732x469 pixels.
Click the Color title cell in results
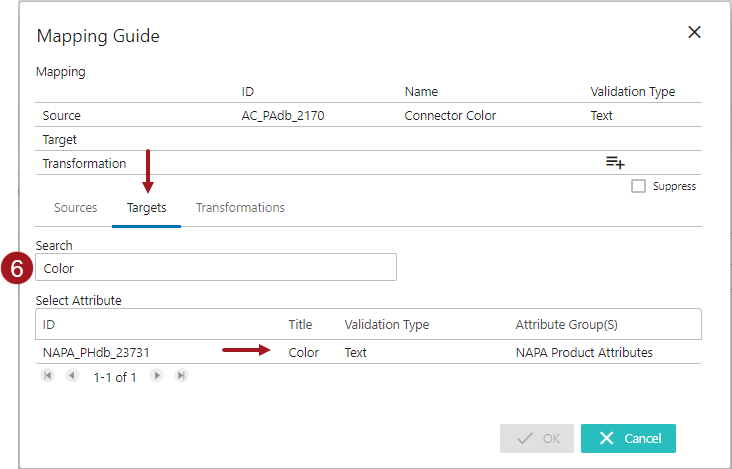coord(304,352)
